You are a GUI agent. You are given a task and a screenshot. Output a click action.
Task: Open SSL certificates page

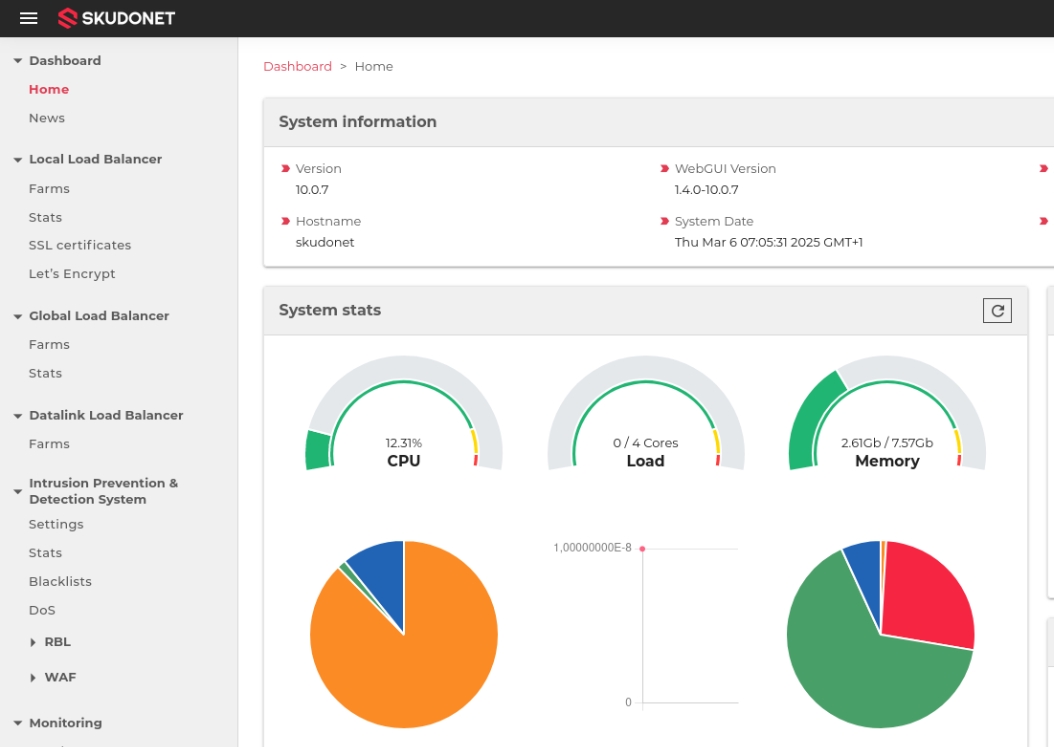point(80,245)
